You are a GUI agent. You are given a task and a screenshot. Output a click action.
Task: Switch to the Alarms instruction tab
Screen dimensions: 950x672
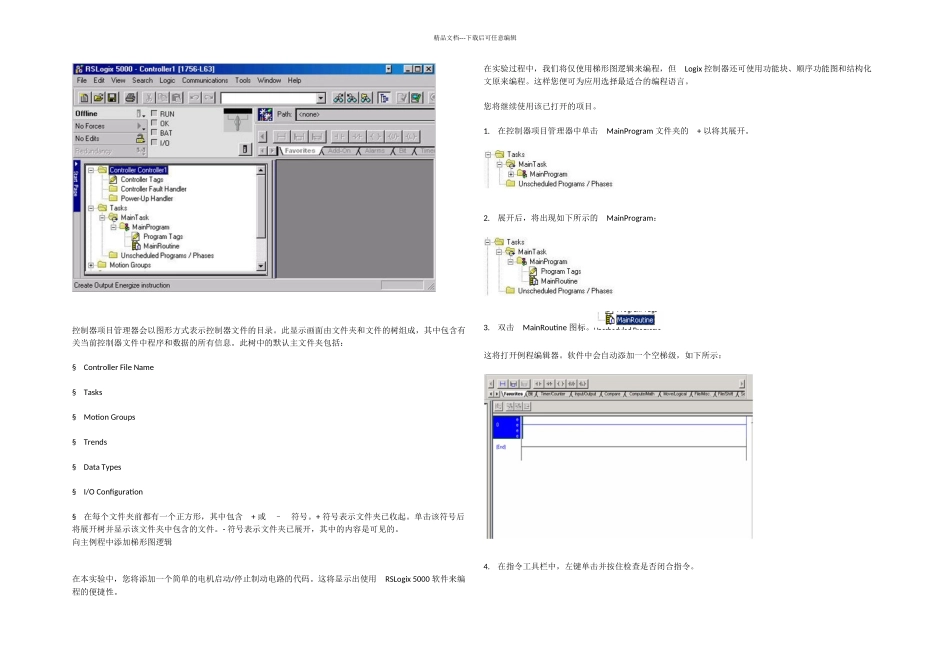374,150
